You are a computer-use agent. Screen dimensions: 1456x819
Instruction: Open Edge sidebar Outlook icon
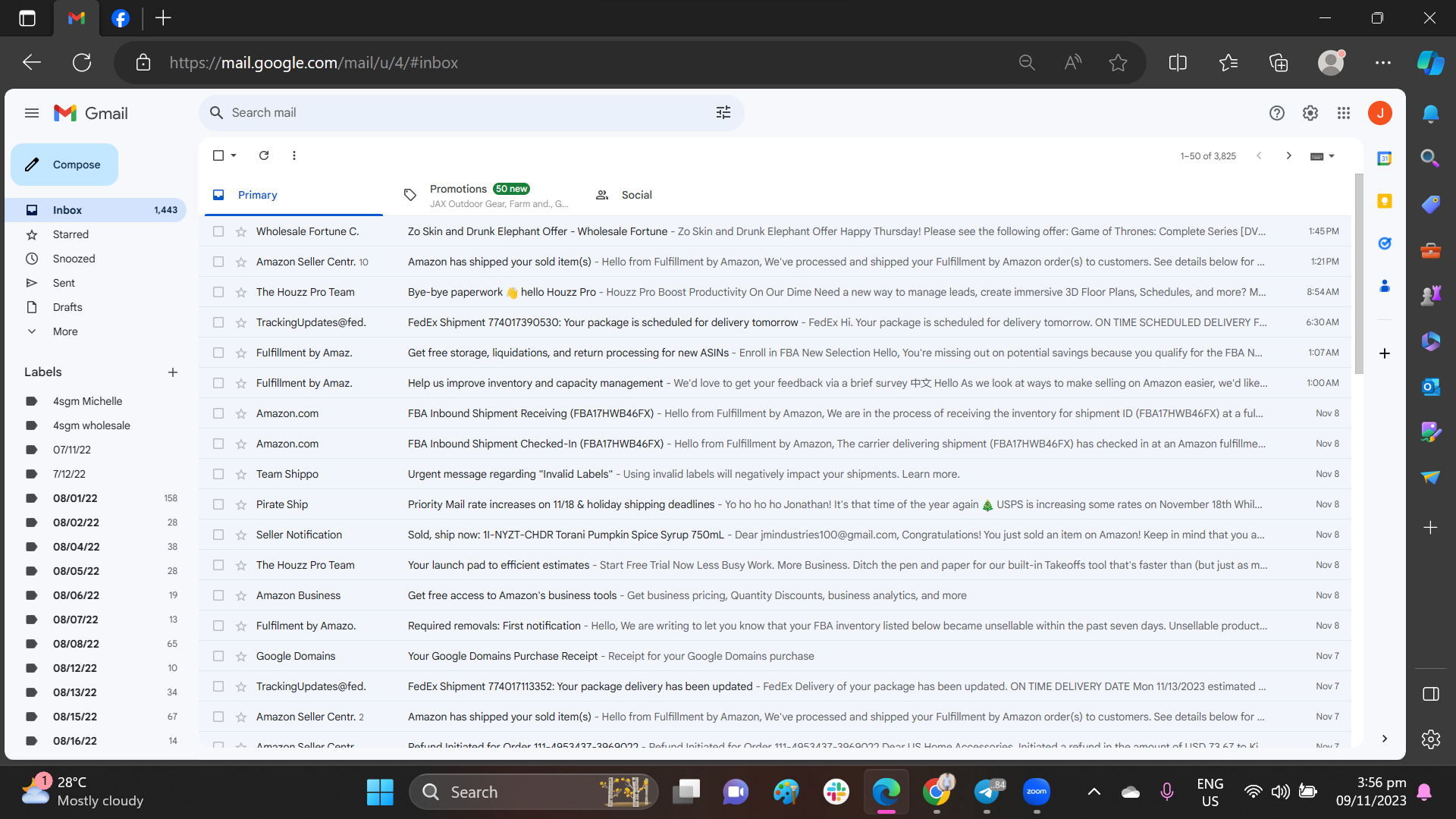(1430, 387)
